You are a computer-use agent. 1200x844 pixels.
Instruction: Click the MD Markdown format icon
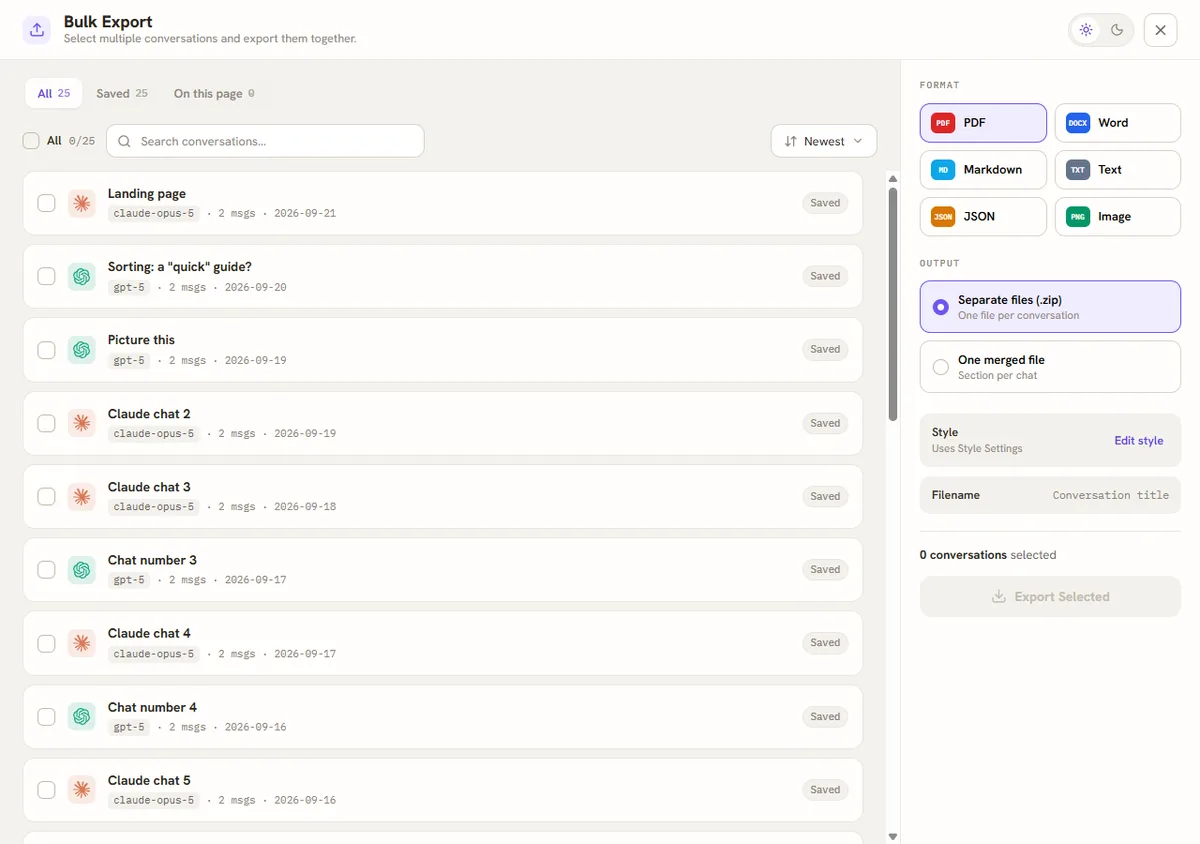click(x=943, y=170)
